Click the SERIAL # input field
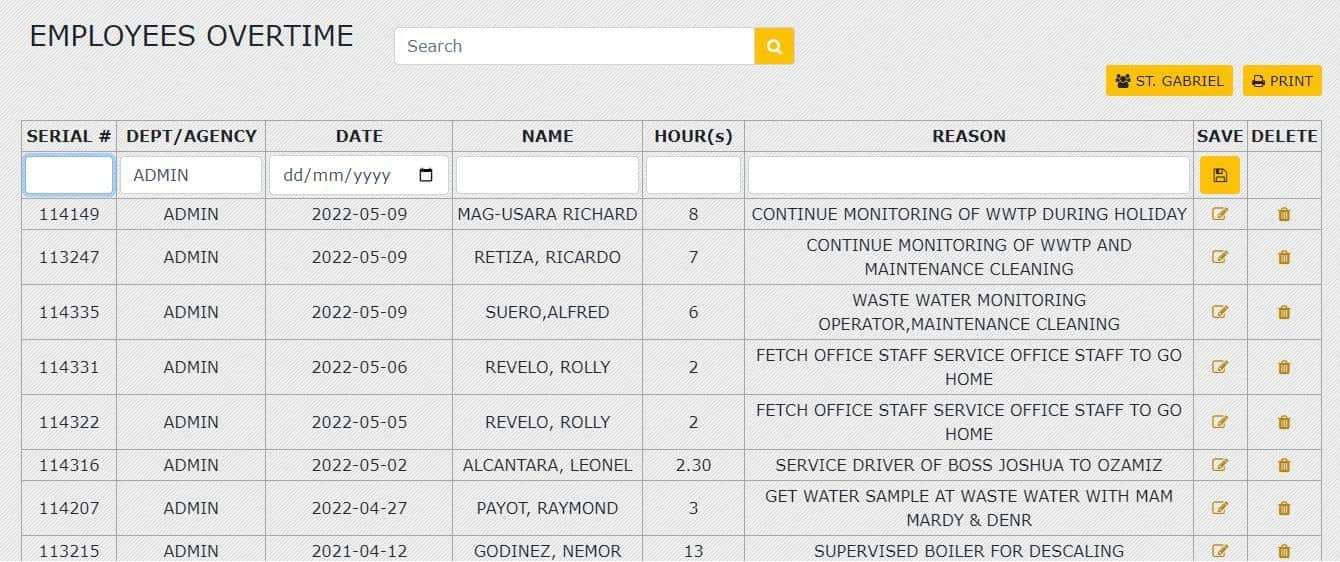Viewport: 1340px width, 562px height. click(x=69, y=175)
